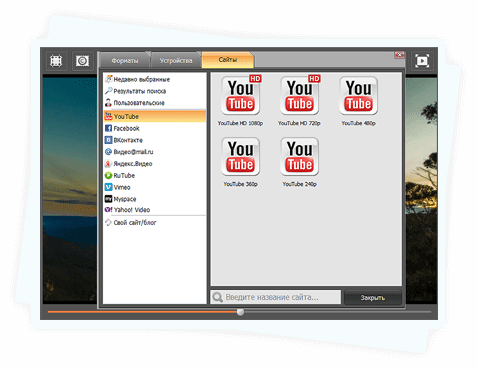Select the Myspace category
Viewport: 477px width, 369px height.
pyautogui.click(x=155, y=199)
